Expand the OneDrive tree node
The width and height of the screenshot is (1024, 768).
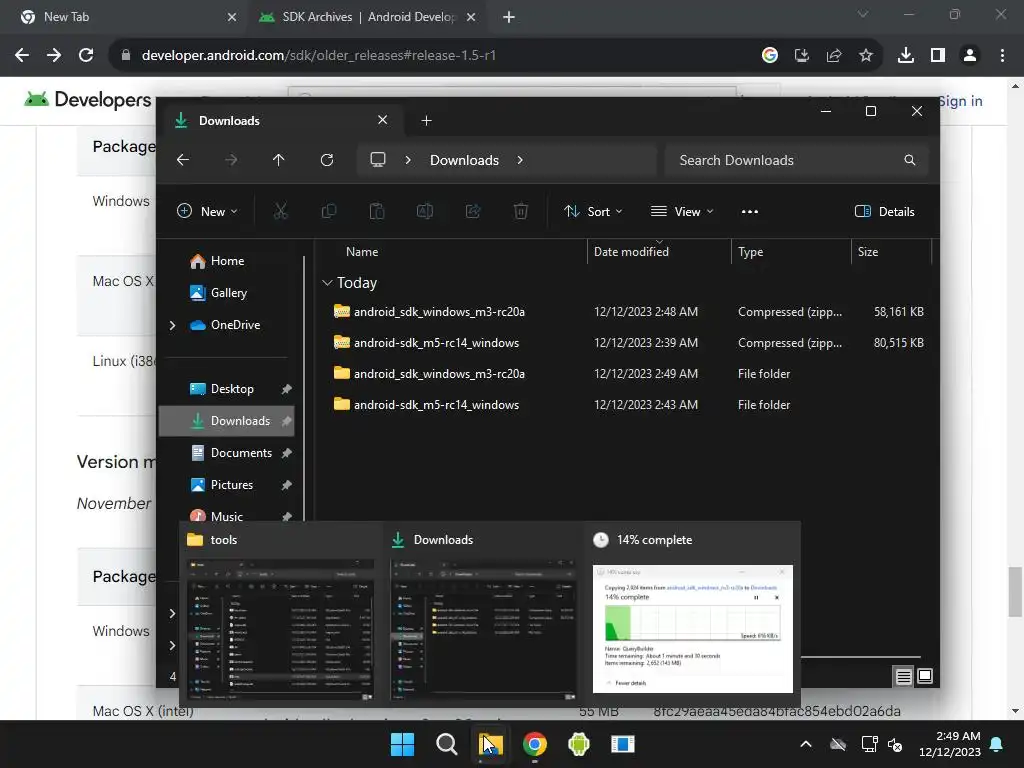click(172, 325)
